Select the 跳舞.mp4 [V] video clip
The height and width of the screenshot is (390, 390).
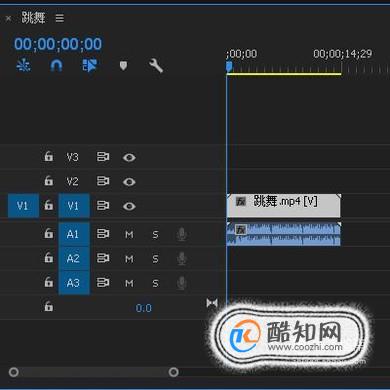pyautogui.click(x=284, y=206)
